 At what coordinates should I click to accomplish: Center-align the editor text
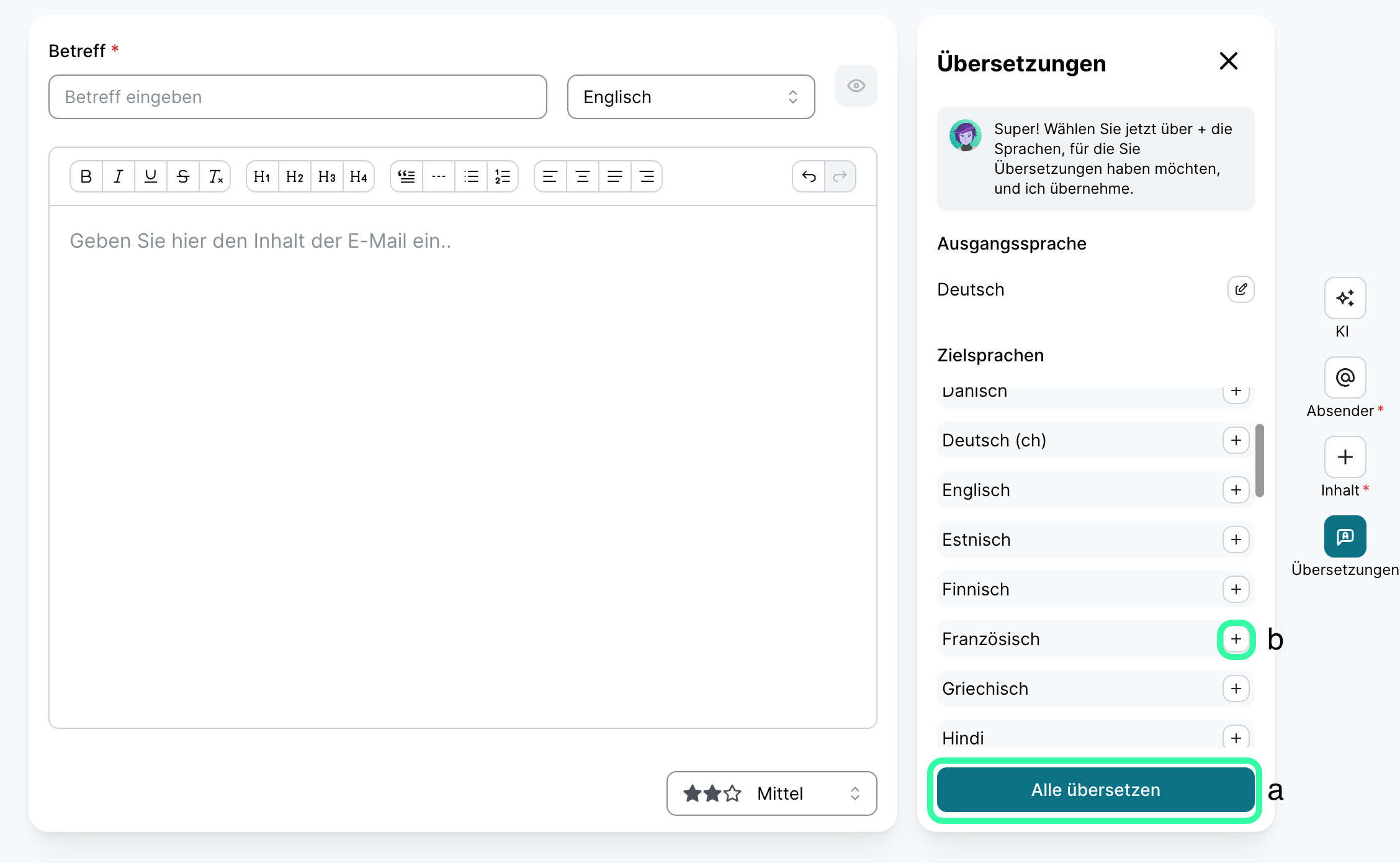pos(582,176)
